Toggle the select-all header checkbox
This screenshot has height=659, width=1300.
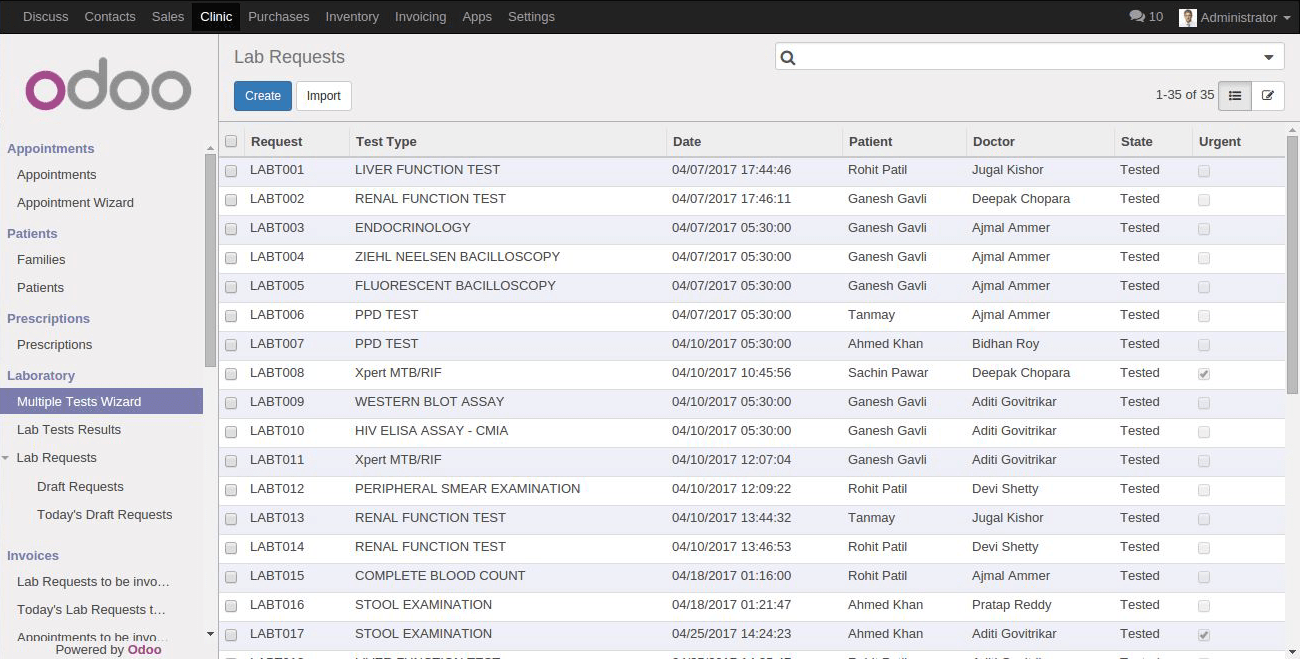tap(231, 142)
